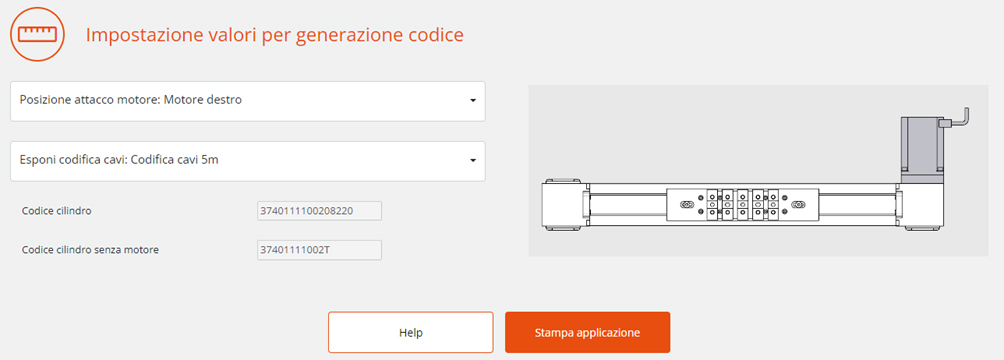
Task: Click the orange ruler icon in circle
Action: pos(38,35)
